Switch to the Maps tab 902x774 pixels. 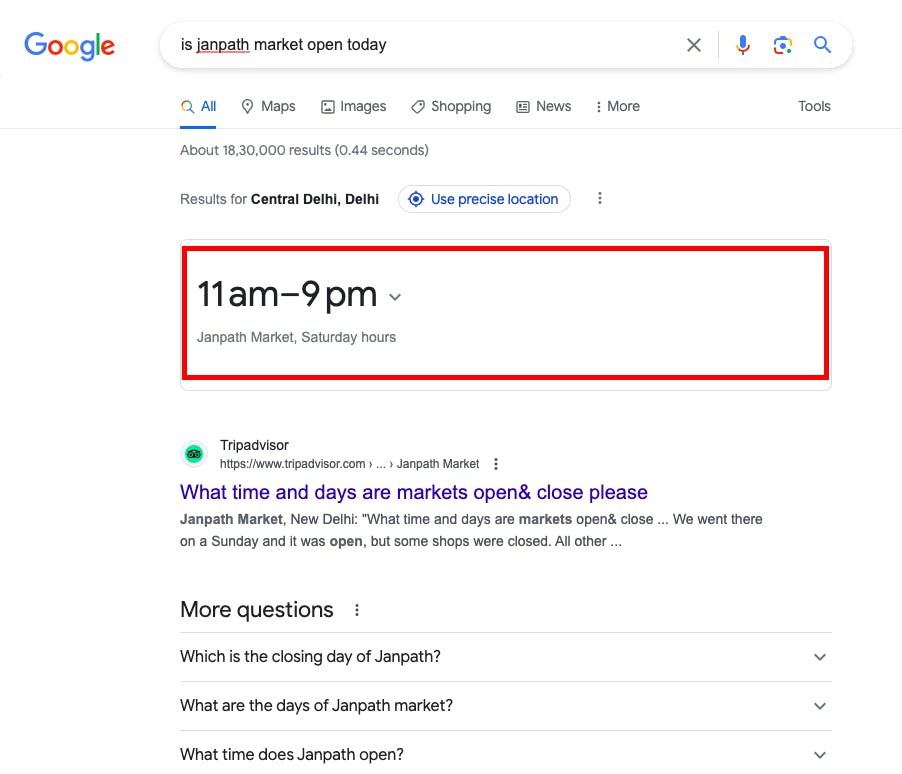point(268,107)
